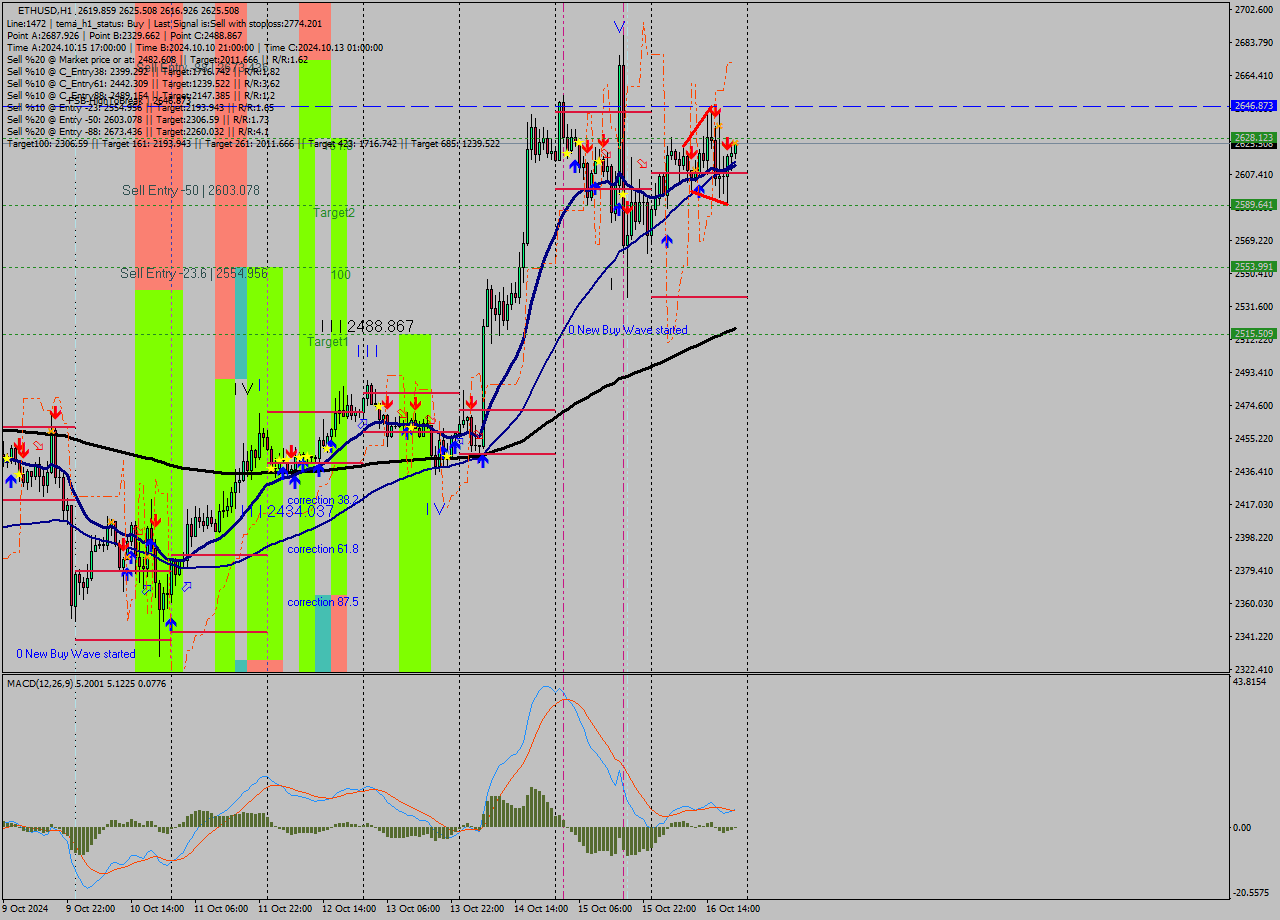
Task: Click the Target1 label on chart
Action: [327, 342]
